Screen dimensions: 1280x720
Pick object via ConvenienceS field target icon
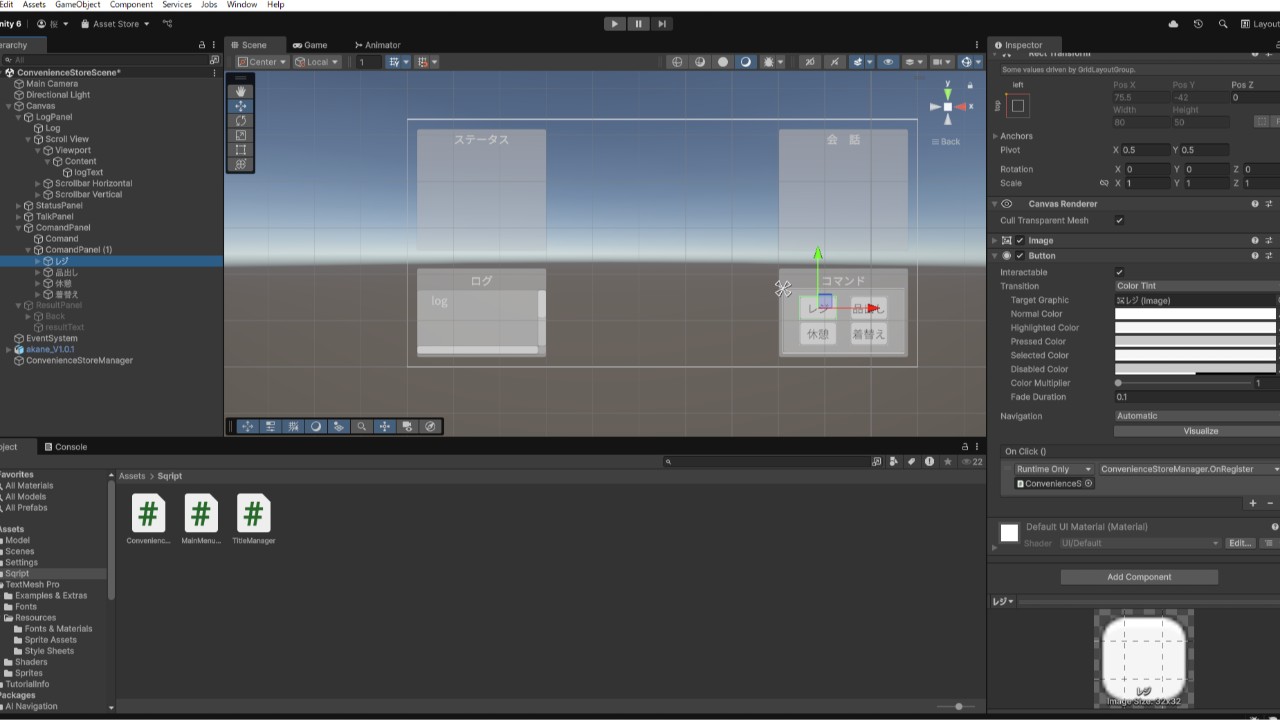[x=1089, y=484]
